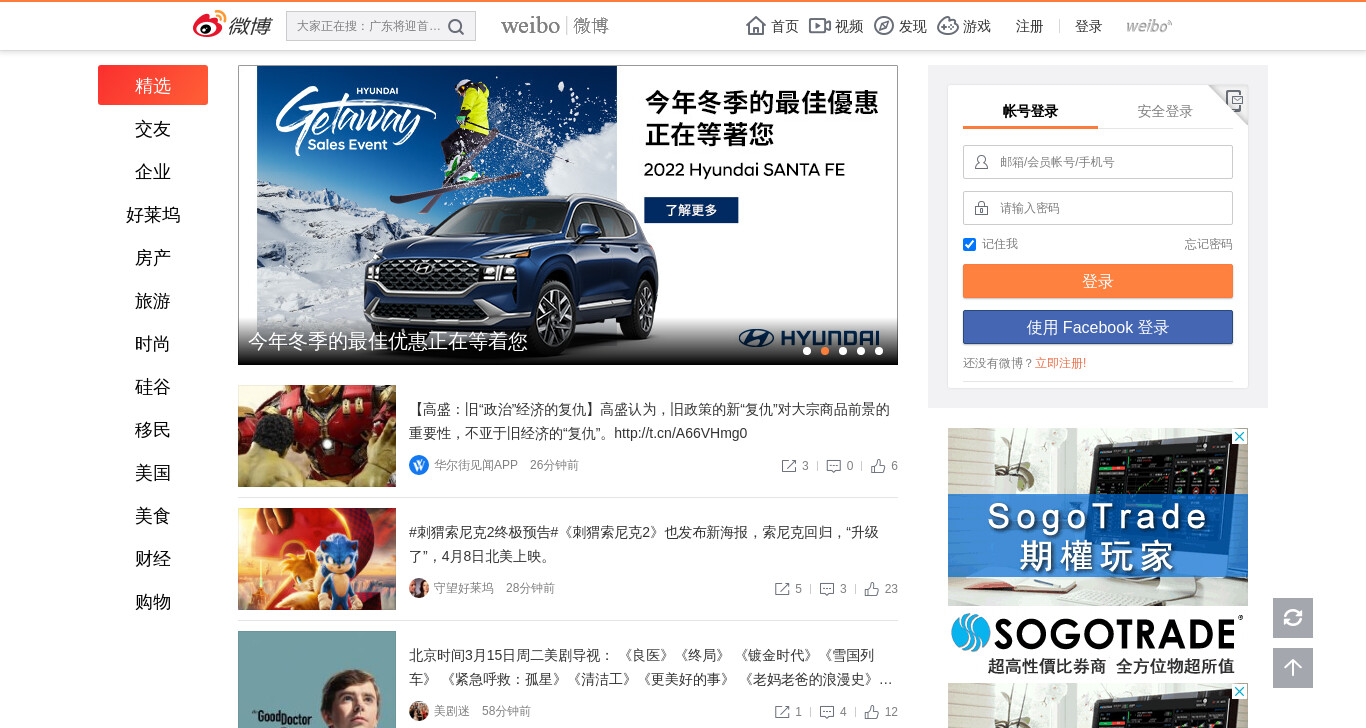Click share icon on 高盛 post
Image resolution: width=1366 pixels, height=728 pixels.
[x=788, y=466]
